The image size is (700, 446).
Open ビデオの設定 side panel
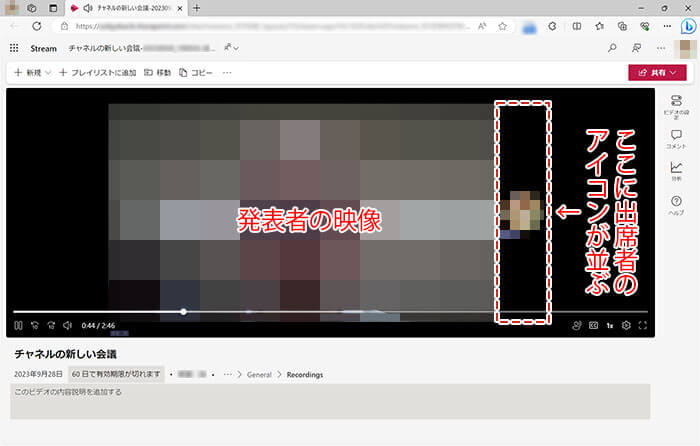click(676, 106)
